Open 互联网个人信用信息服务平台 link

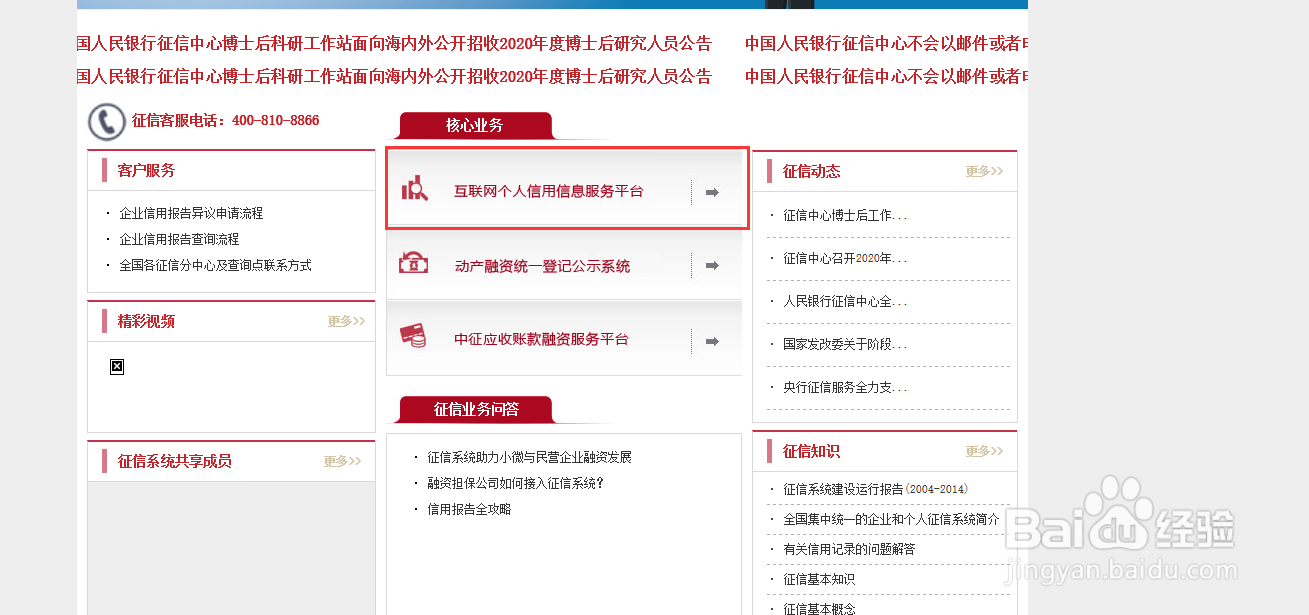tap(549, 191)
